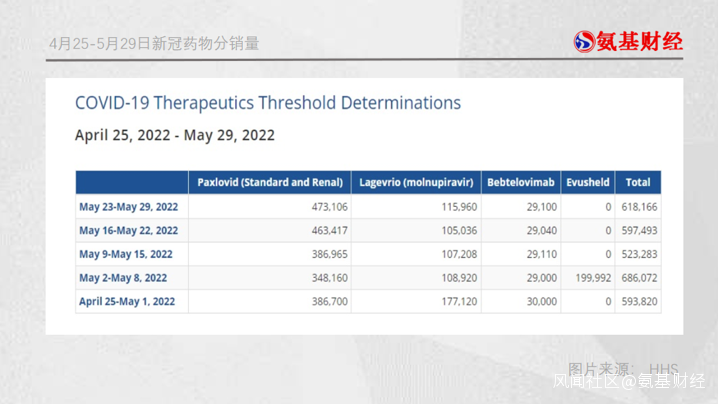Open the May 16-May 22, 2022 row link
This screenshot has width=718, height=404.
(x=128, y=230)
